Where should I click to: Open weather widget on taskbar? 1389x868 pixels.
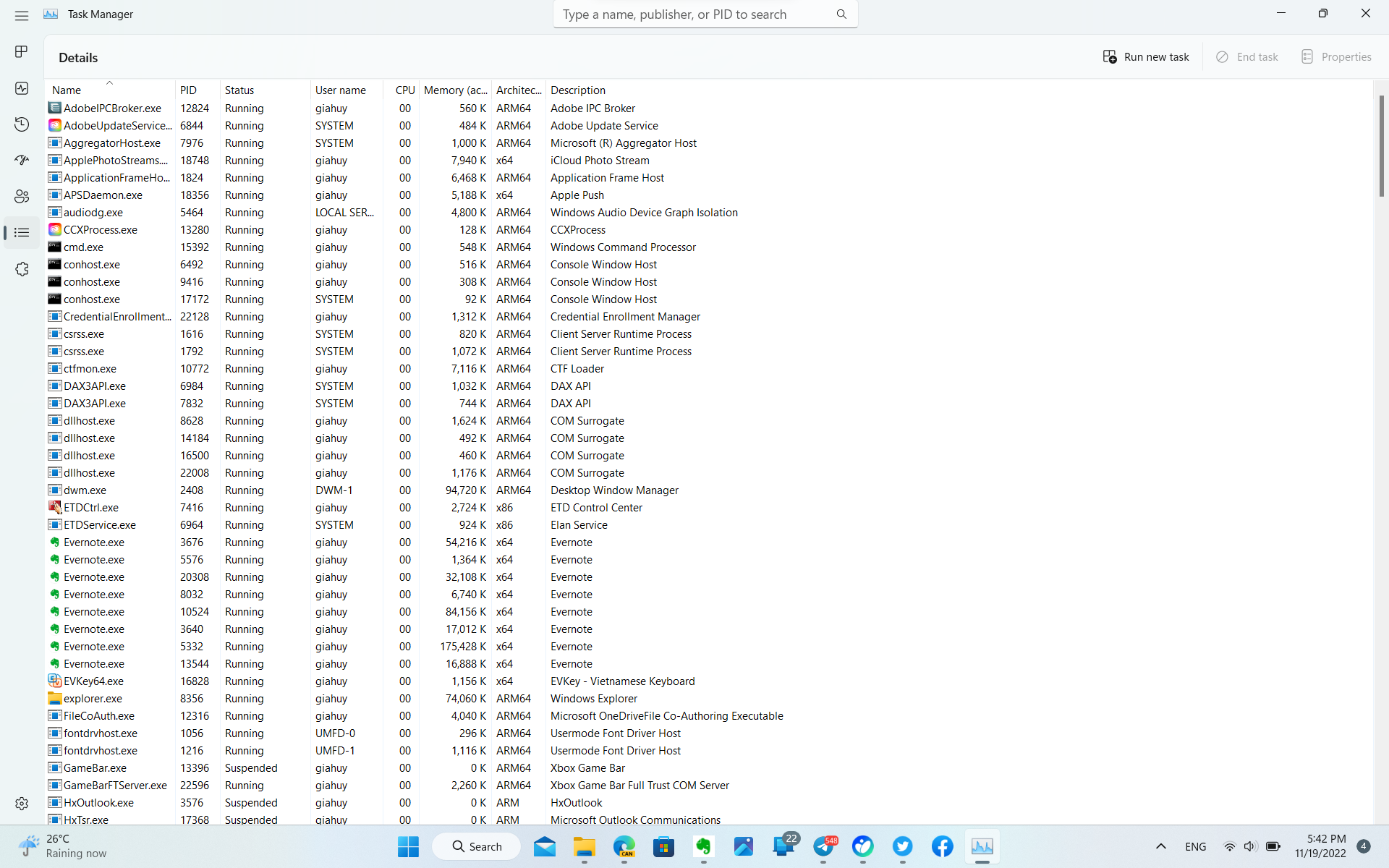coord(61,846)
